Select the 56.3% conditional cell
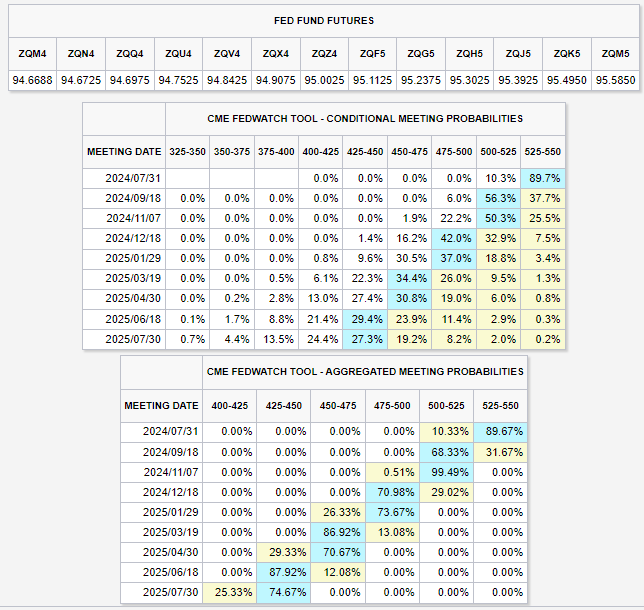The width and height of the screenshot is (644, 610). coord(499,198)
